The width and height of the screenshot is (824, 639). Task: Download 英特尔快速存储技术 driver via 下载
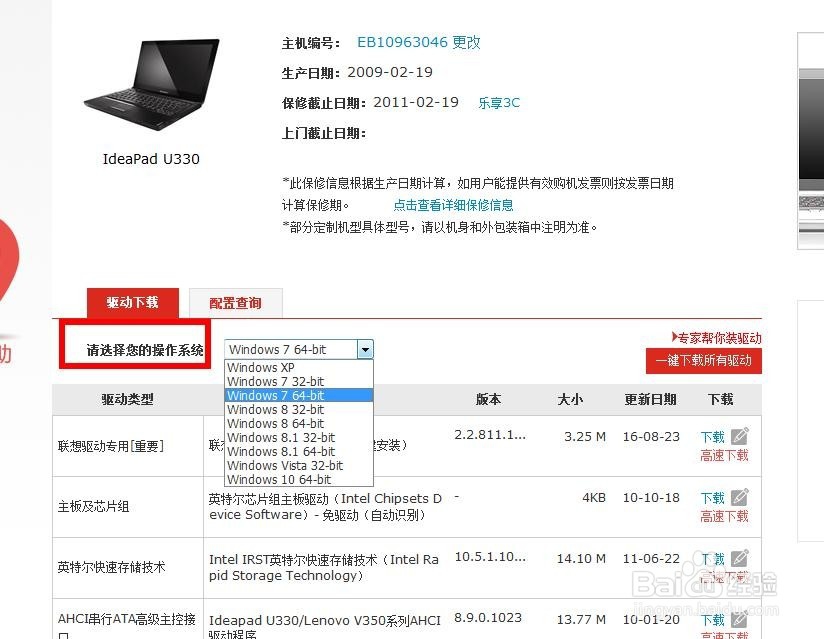click(x=713, y=559)
